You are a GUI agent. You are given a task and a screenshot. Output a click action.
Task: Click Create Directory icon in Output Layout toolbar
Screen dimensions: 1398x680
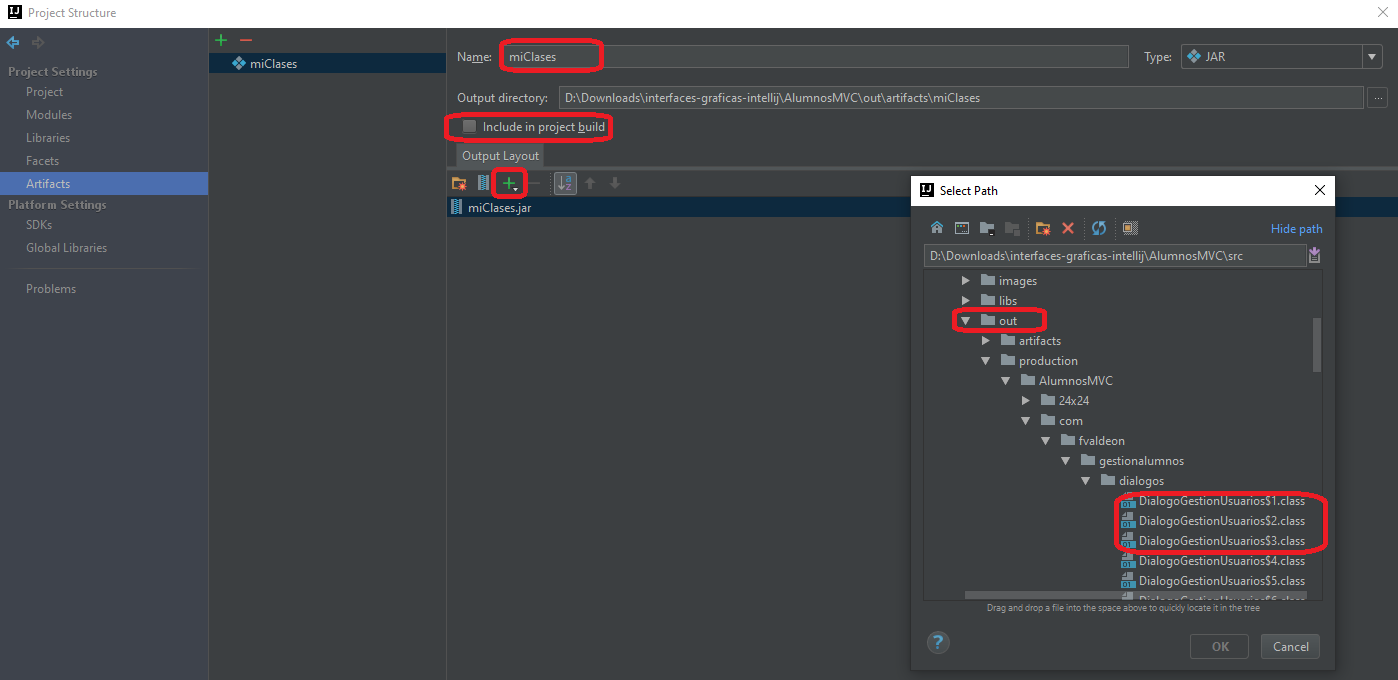click(459, 183)
